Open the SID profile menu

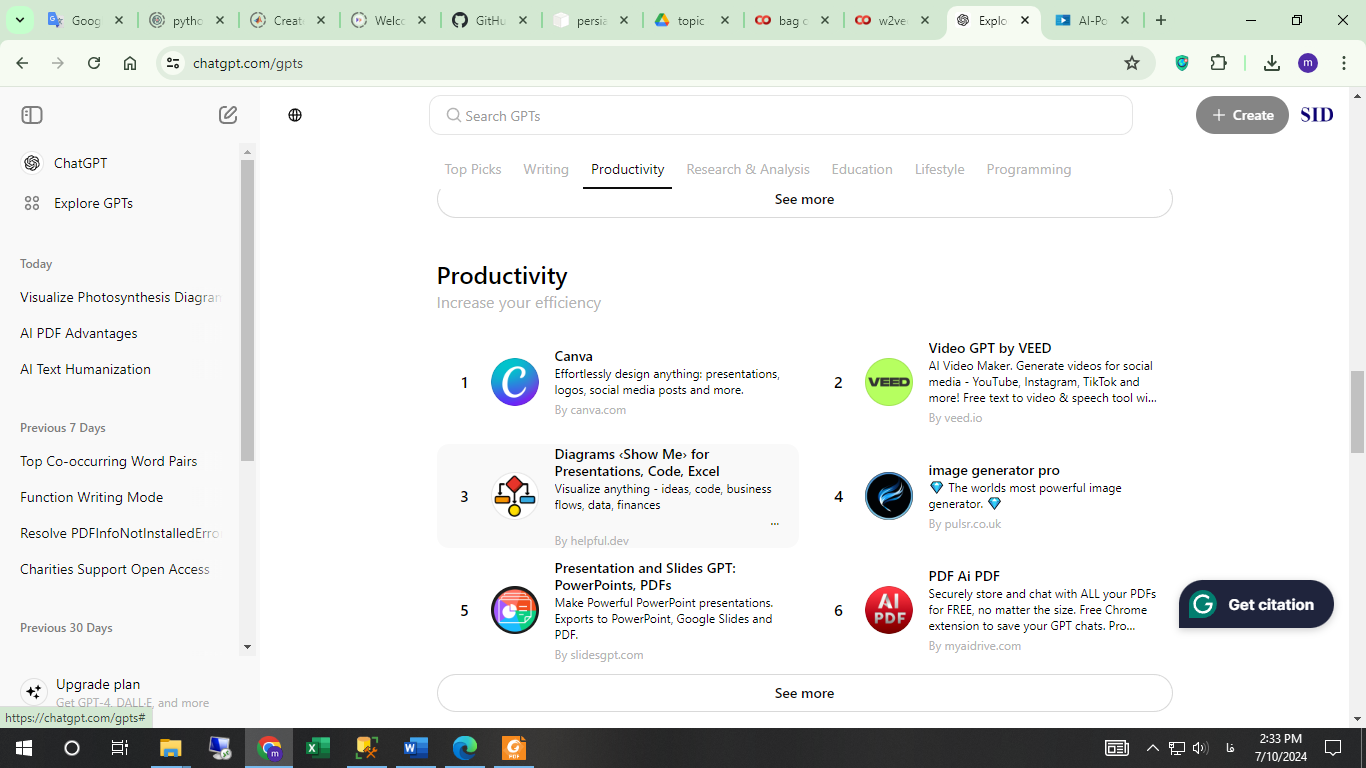(x=1317, y=115)
